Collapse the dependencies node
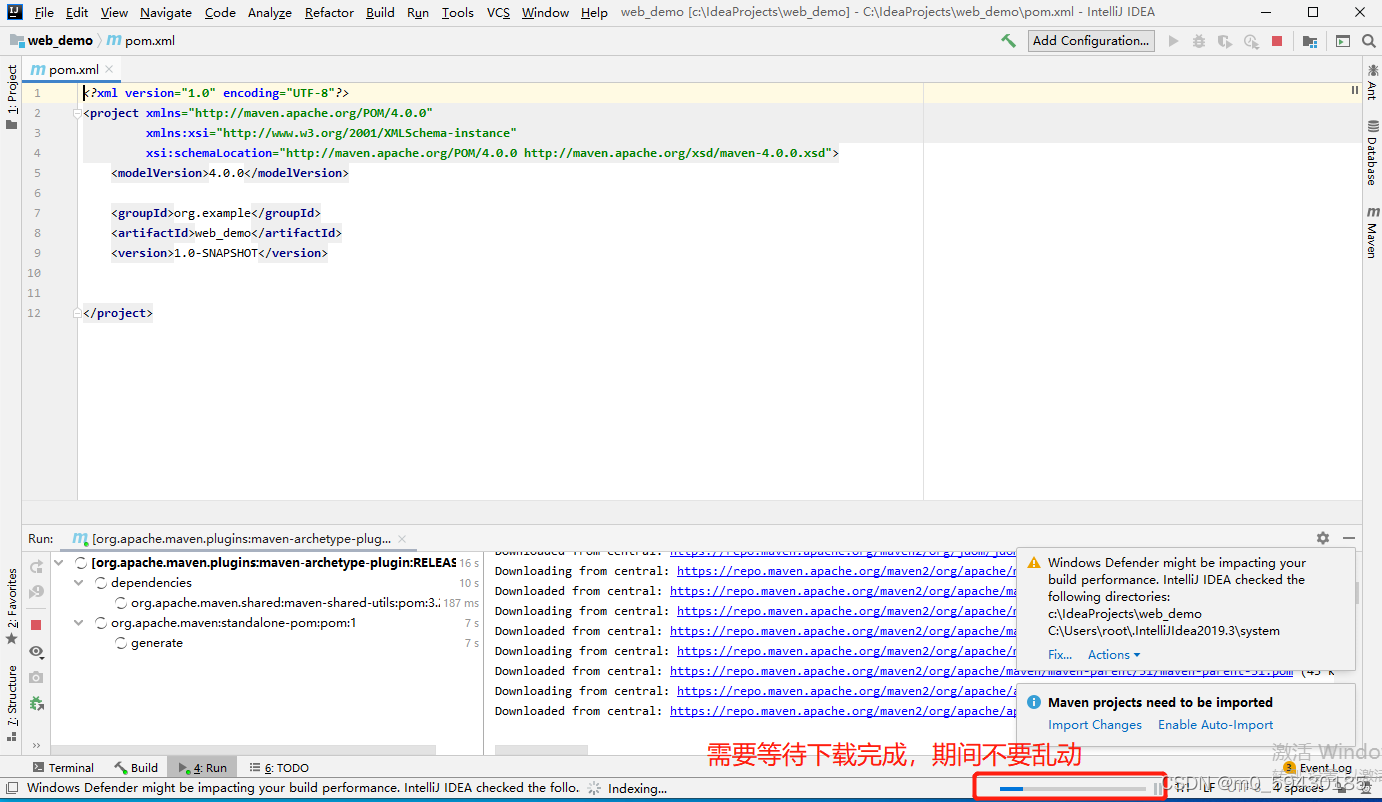This screenshot has height=802, width=1382. pyautogui.click(x=80, y=583)
